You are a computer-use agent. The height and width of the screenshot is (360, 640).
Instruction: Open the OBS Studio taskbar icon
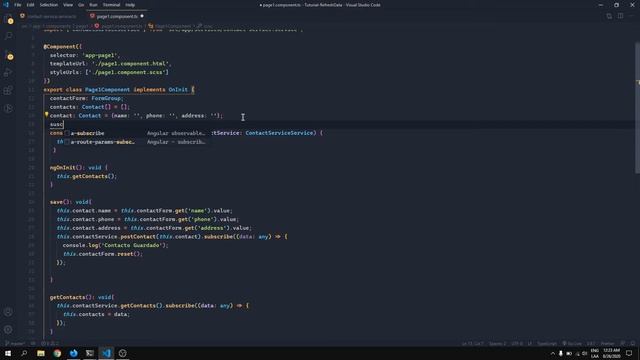(x=122, y=353)
